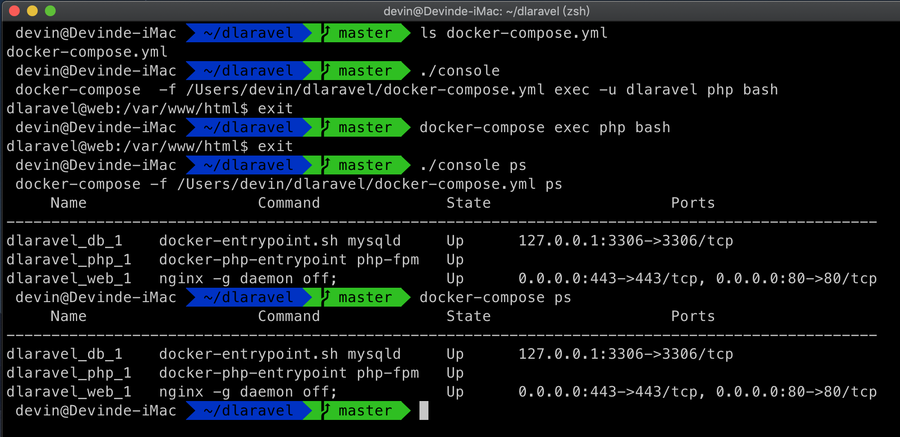Click the blue '~/dlaravel' segment on the 'ls' prompt

[248, 33]
